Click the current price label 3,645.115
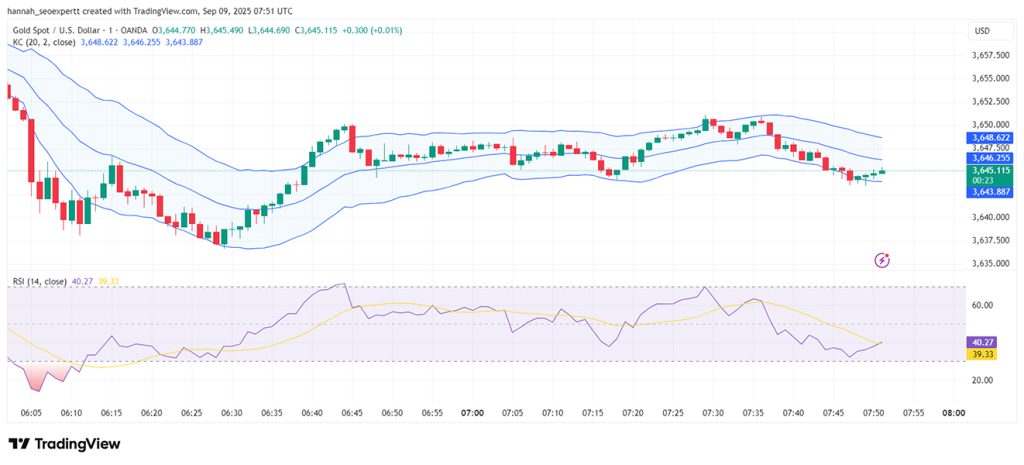The width and height of the screenshot is (1024, 465). pyautogui.click(x=989, y=170)
